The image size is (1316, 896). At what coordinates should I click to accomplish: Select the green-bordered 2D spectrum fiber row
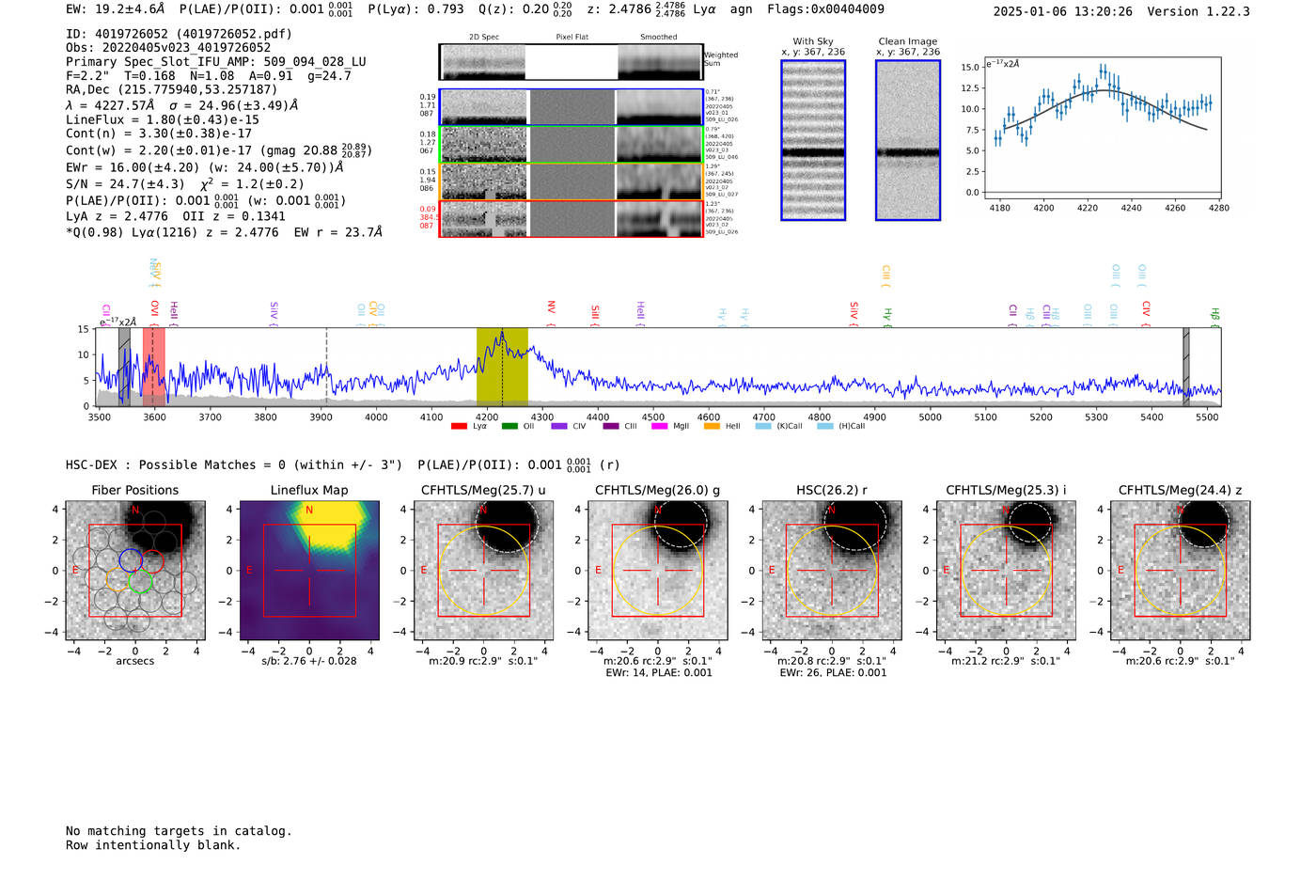point(572,145)
